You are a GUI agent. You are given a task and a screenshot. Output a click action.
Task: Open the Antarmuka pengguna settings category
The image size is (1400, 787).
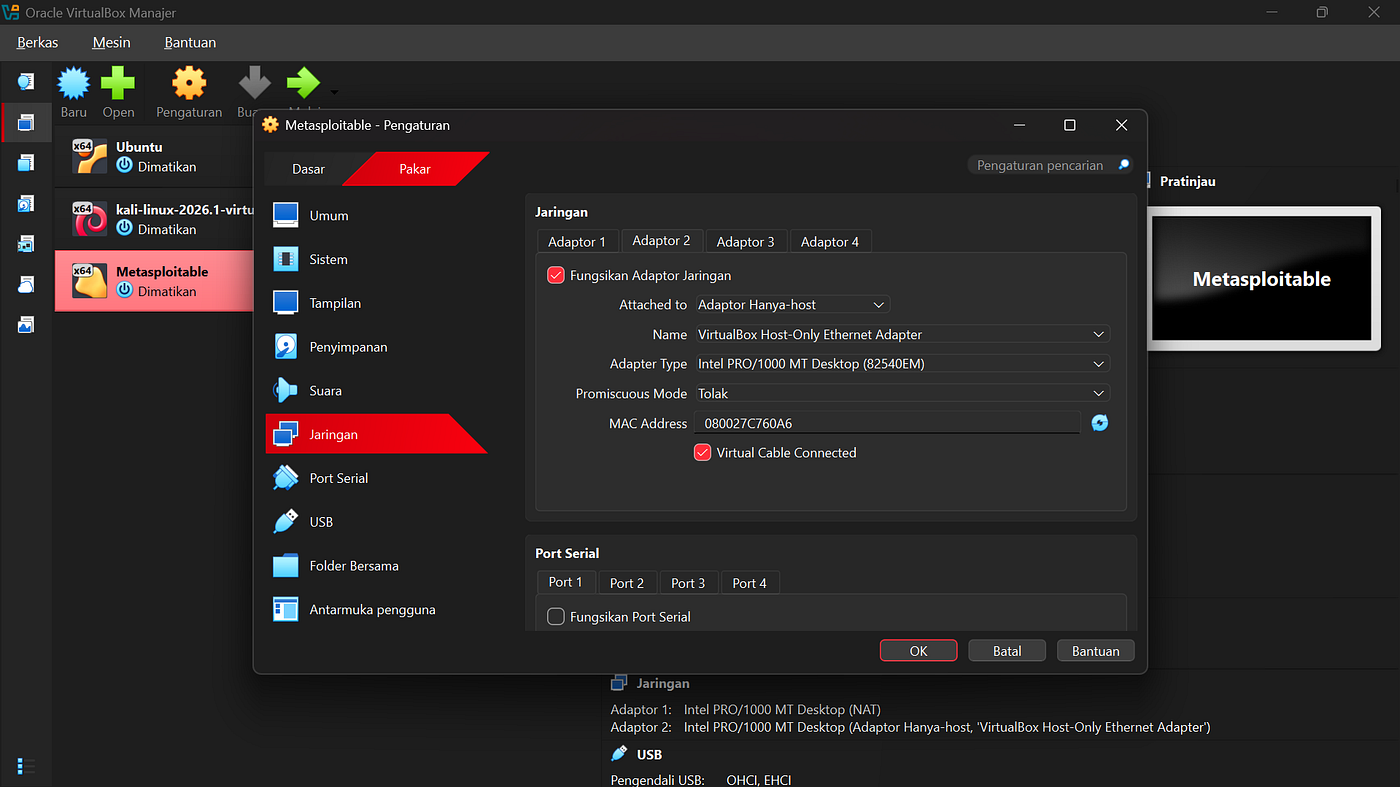click(375, 610)
